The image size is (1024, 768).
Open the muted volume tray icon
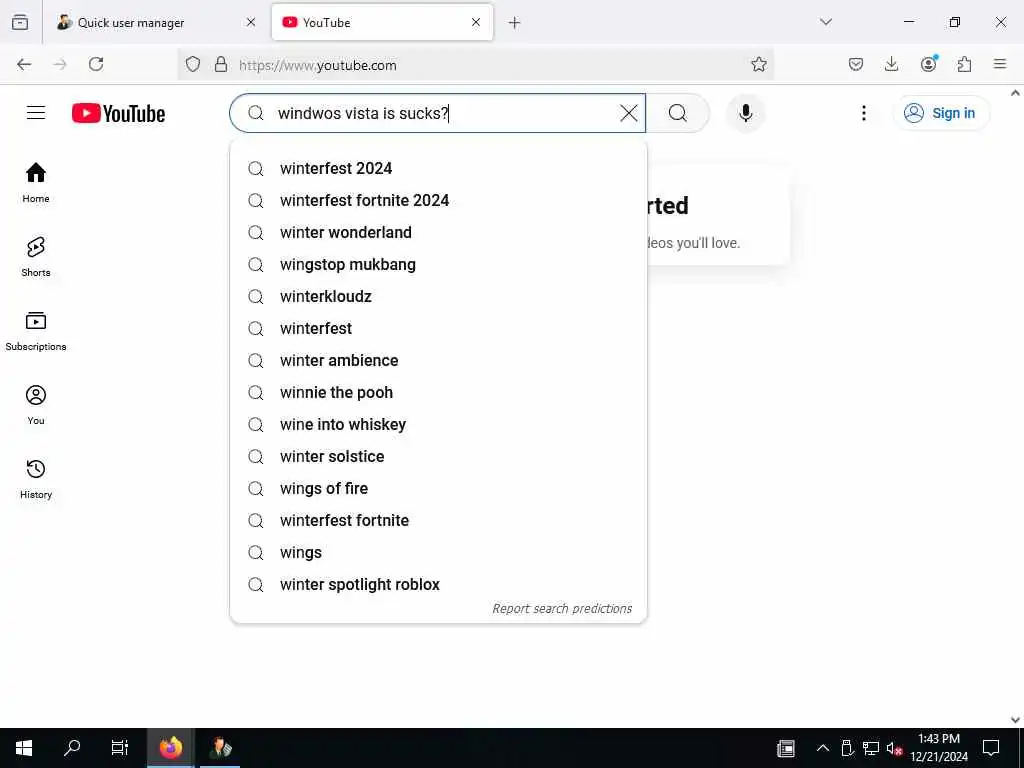point(894,748)
